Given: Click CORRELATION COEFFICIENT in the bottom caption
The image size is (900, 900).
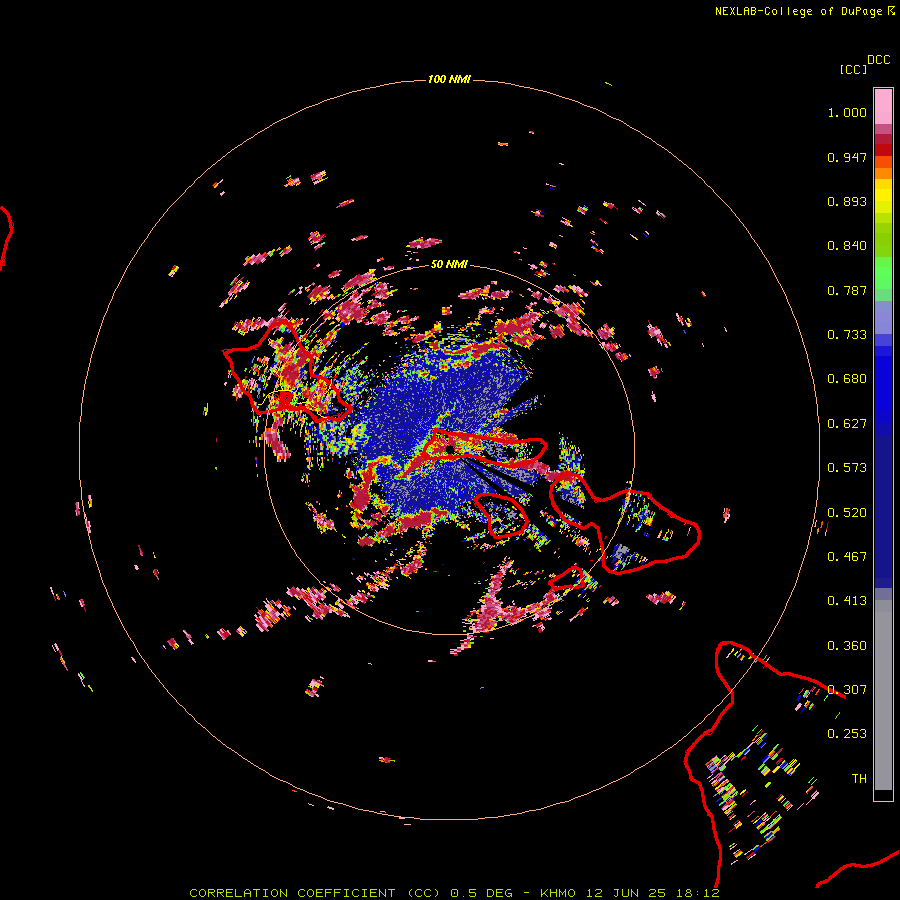Looking at the screenshot, I should 292,893.
